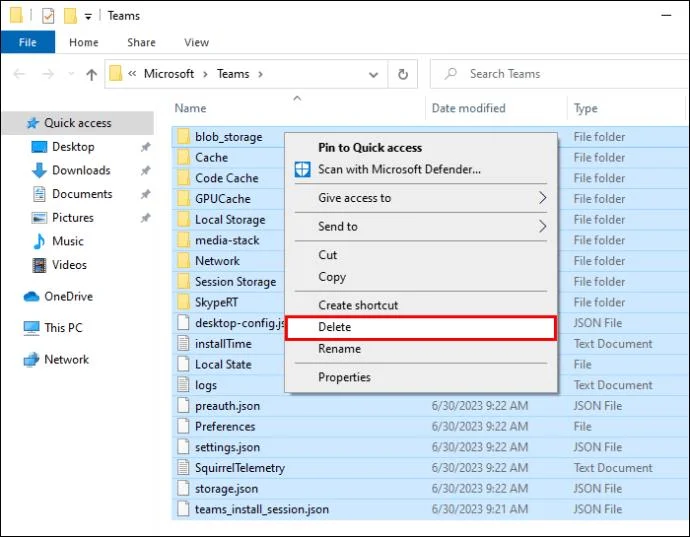Select Network in the navigation pane sidebar

pos(66,360)
